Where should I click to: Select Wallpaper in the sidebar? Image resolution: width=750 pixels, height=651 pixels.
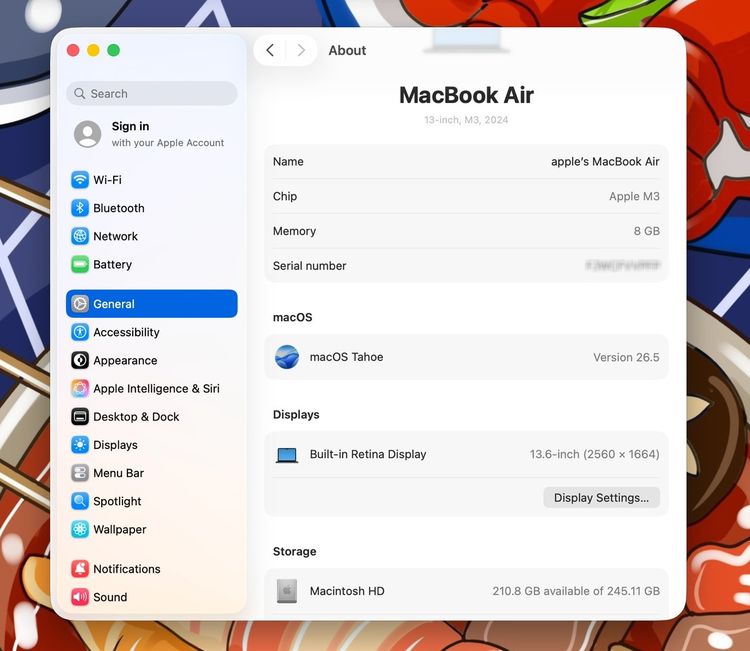pyautogui.click(x=152, y=530)
